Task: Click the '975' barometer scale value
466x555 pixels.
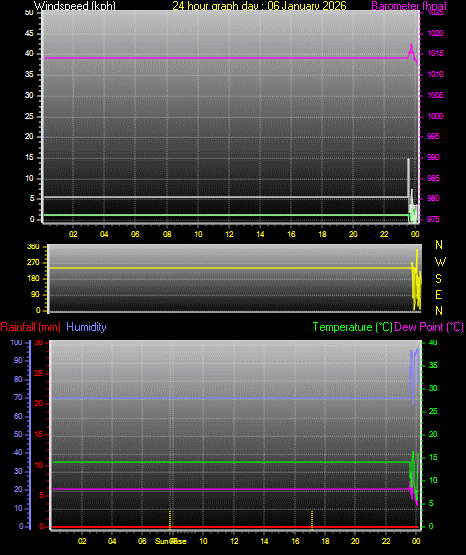Action: click(x=433, y=219)
